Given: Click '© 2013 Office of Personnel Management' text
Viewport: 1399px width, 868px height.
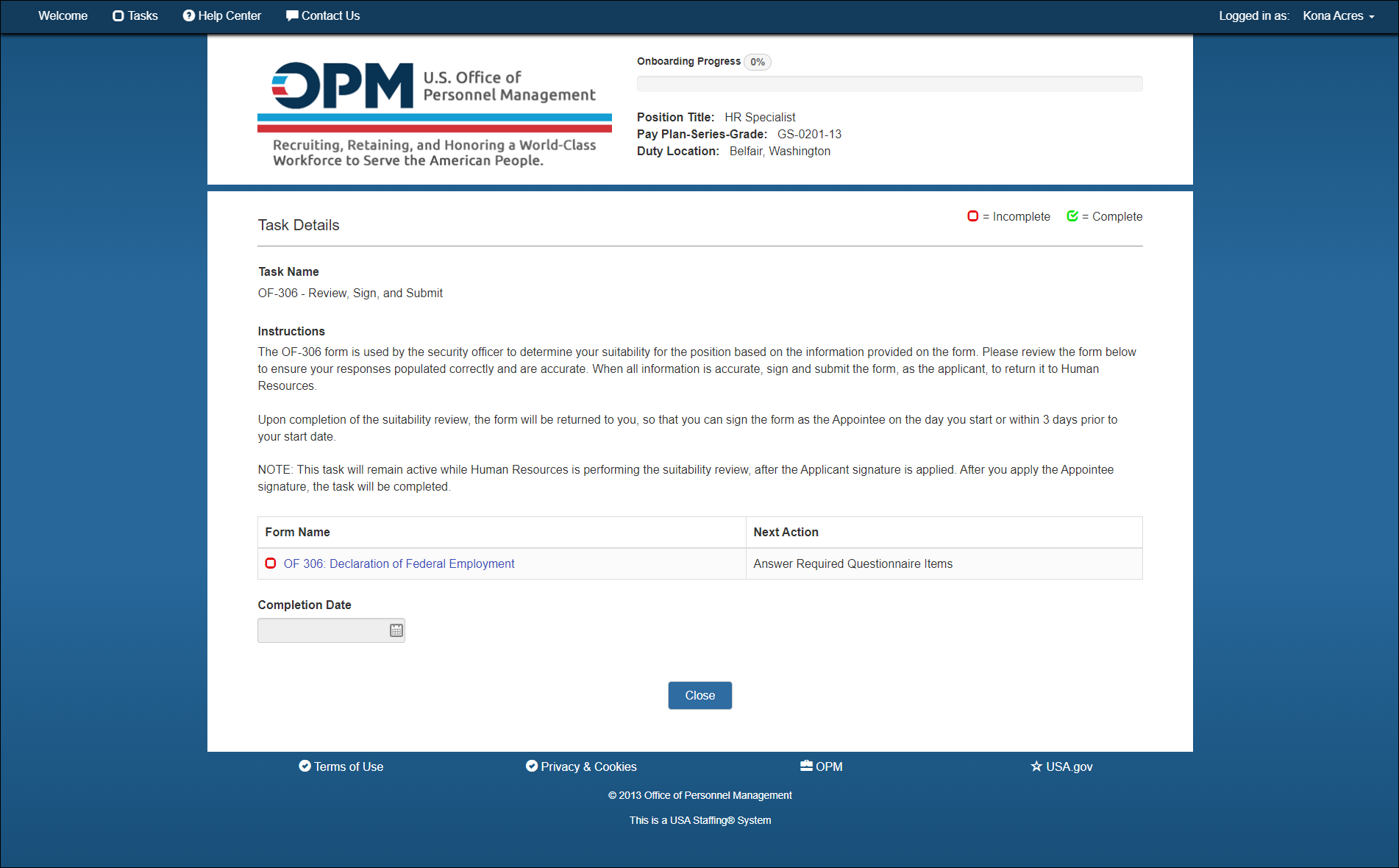Looking at the screenshot, I should [700, 795].
